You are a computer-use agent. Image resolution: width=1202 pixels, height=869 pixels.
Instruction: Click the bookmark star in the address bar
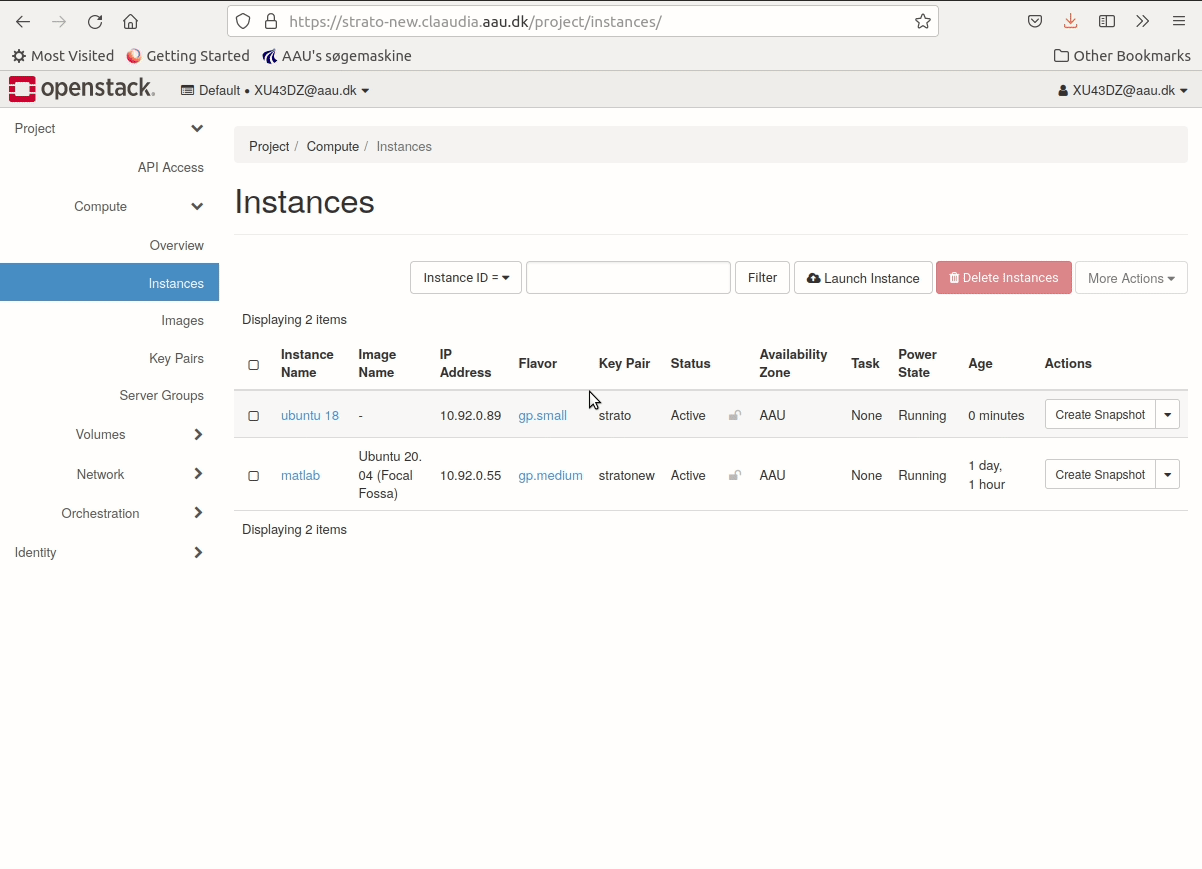(922, 21)
